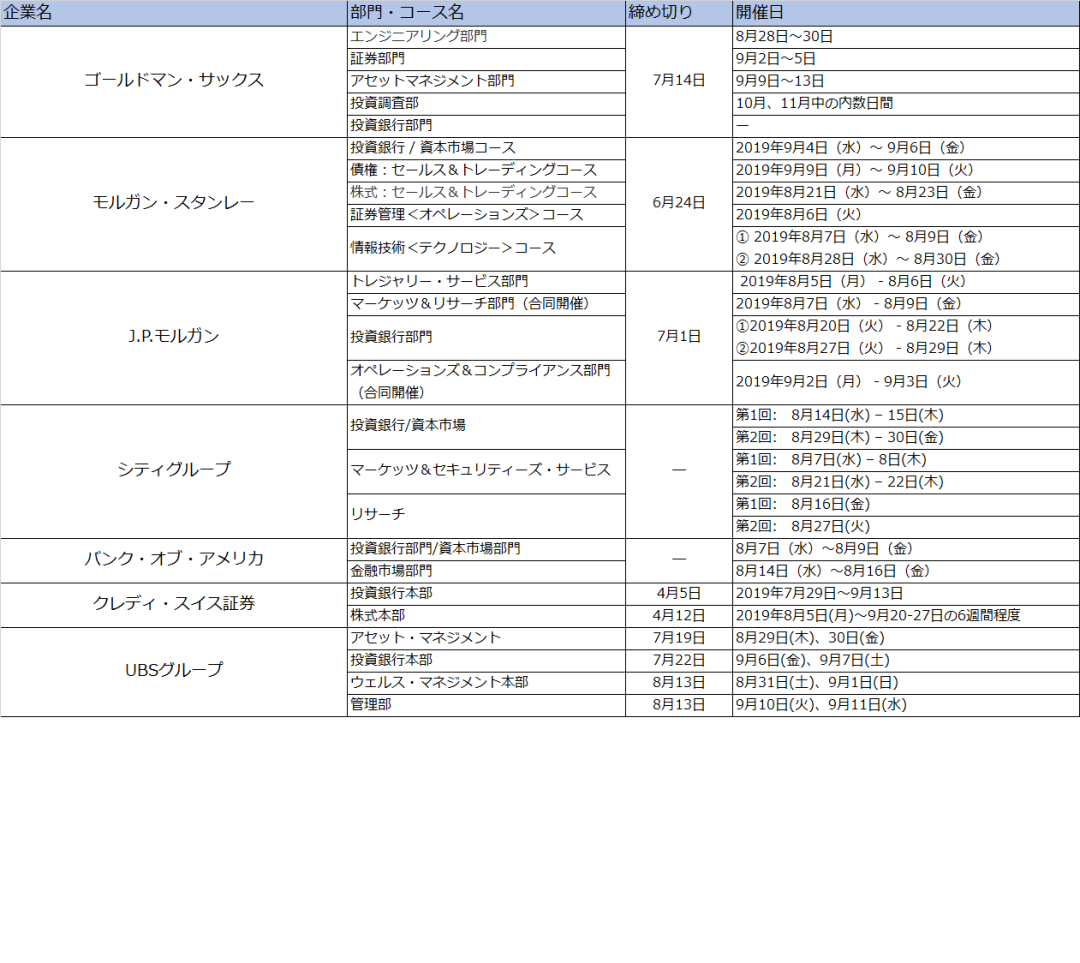Select the 10月、11月中の内数日間 cell

[906, 103]
